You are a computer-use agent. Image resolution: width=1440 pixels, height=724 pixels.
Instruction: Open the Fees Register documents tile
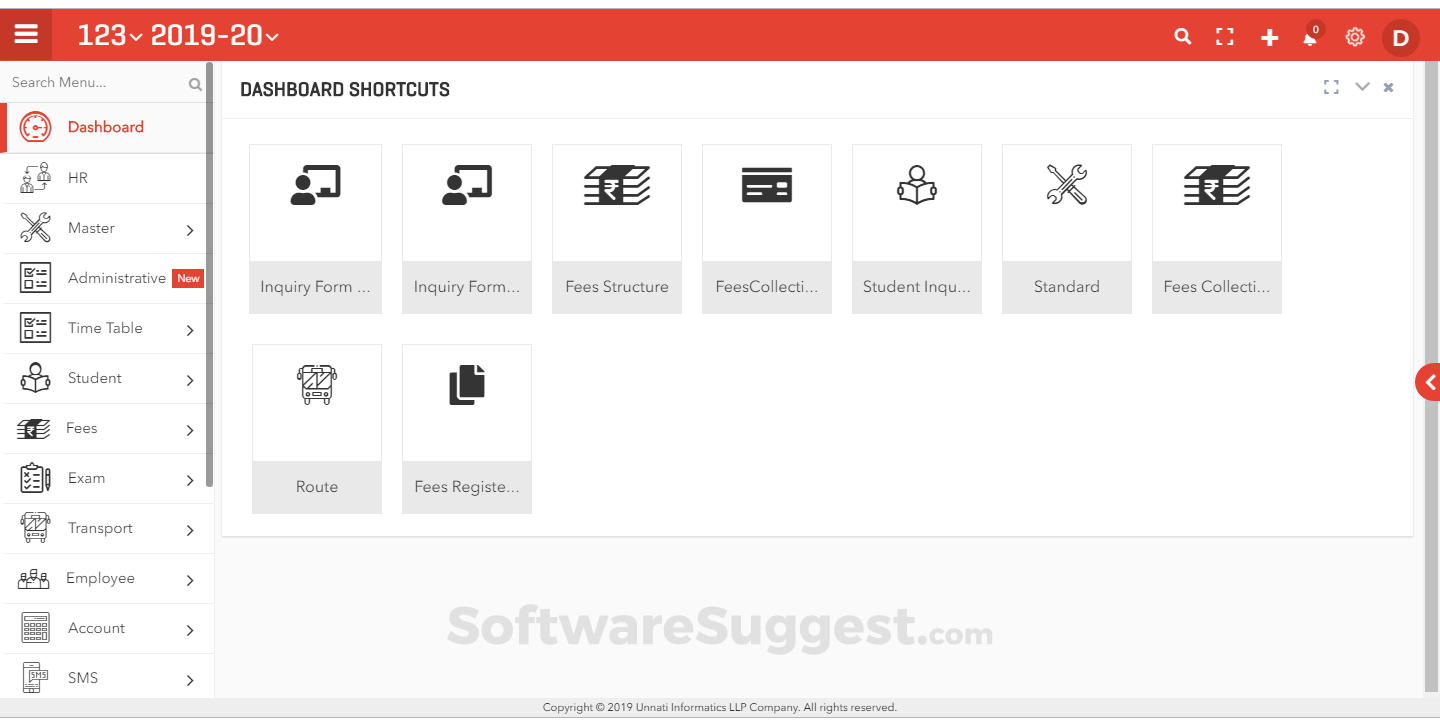tap(467, 429)
